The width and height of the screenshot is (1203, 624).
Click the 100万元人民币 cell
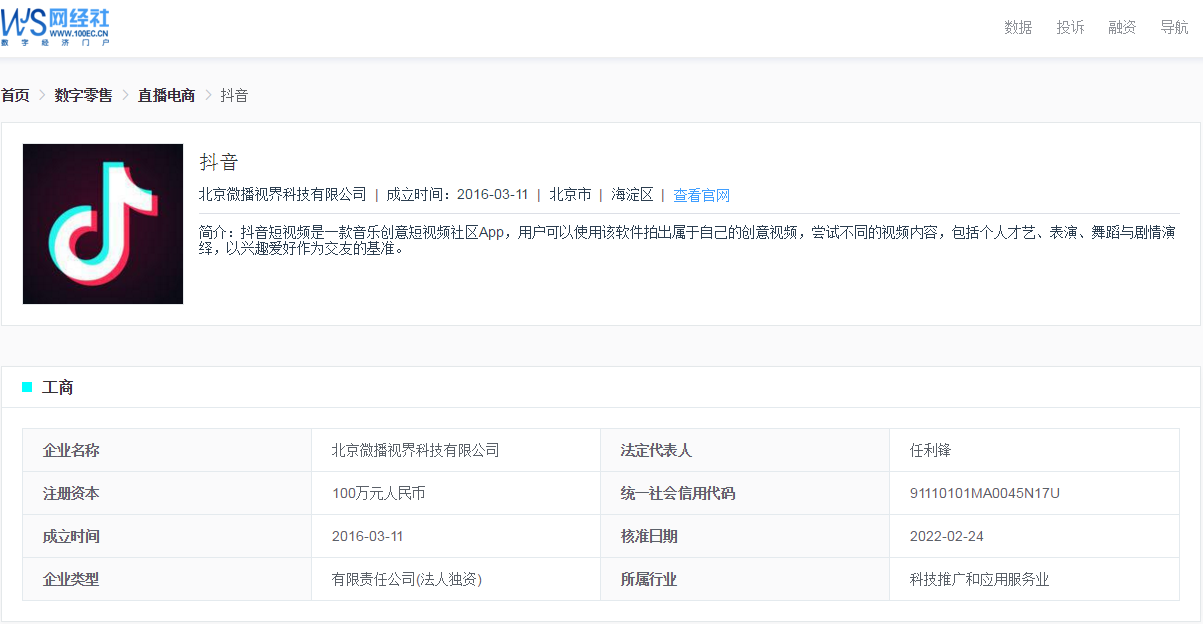tap(456, 493)
